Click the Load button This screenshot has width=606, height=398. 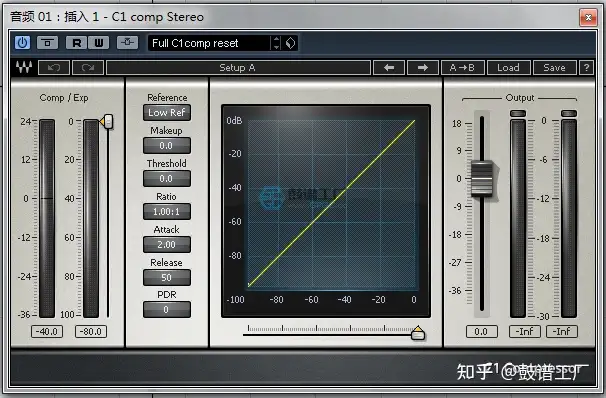tap(508, 68)
